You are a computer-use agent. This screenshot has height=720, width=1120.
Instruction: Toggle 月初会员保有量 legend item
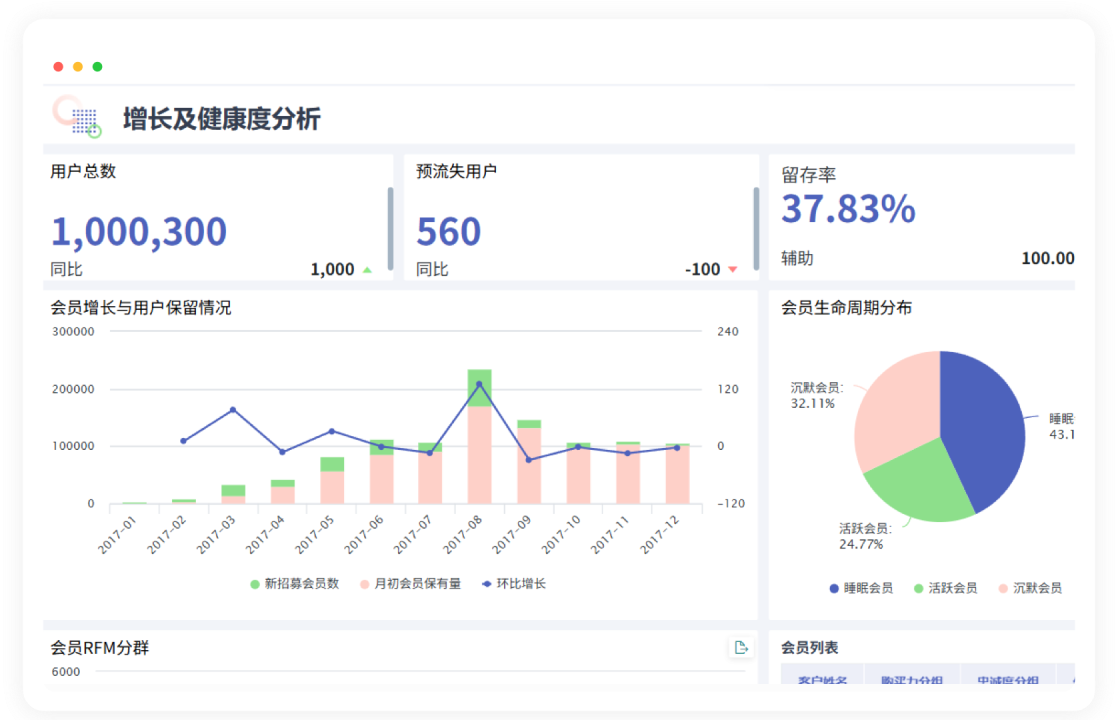[x=411, y=584]
